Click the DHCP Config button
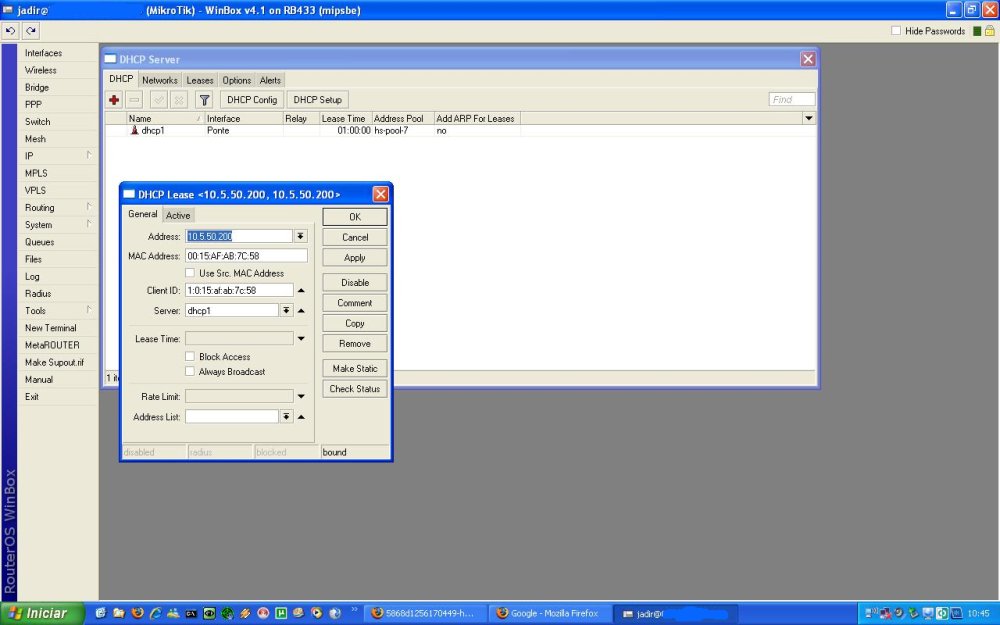 coord(252,99)
